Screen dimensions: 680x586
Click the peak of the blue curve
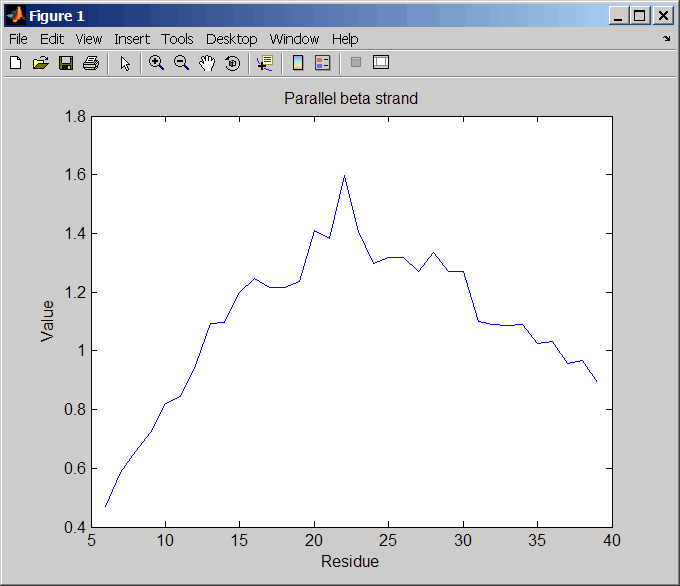pyautogui.click(x=344, y=176)
